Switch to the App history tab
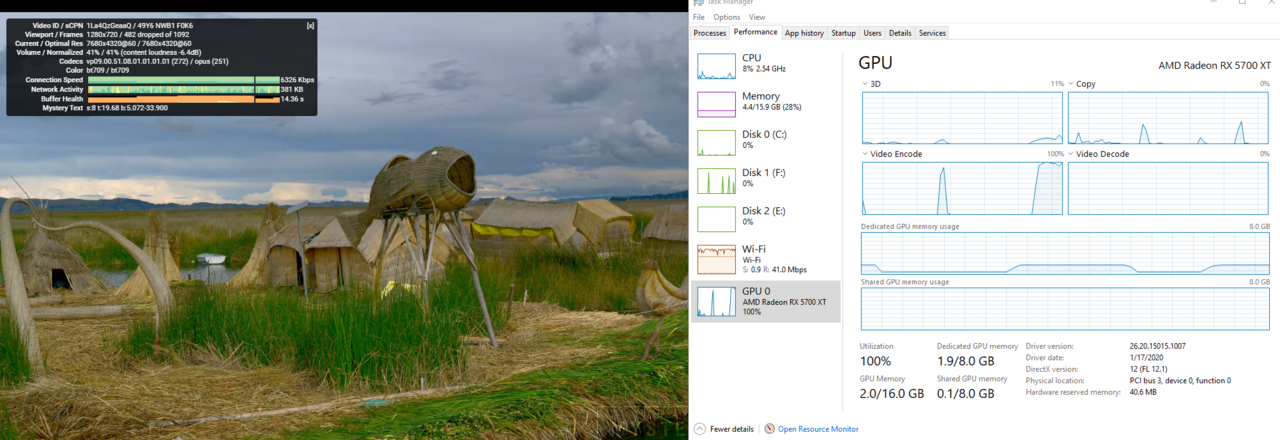Screen dimensions: 1280x440 point(804,33)
